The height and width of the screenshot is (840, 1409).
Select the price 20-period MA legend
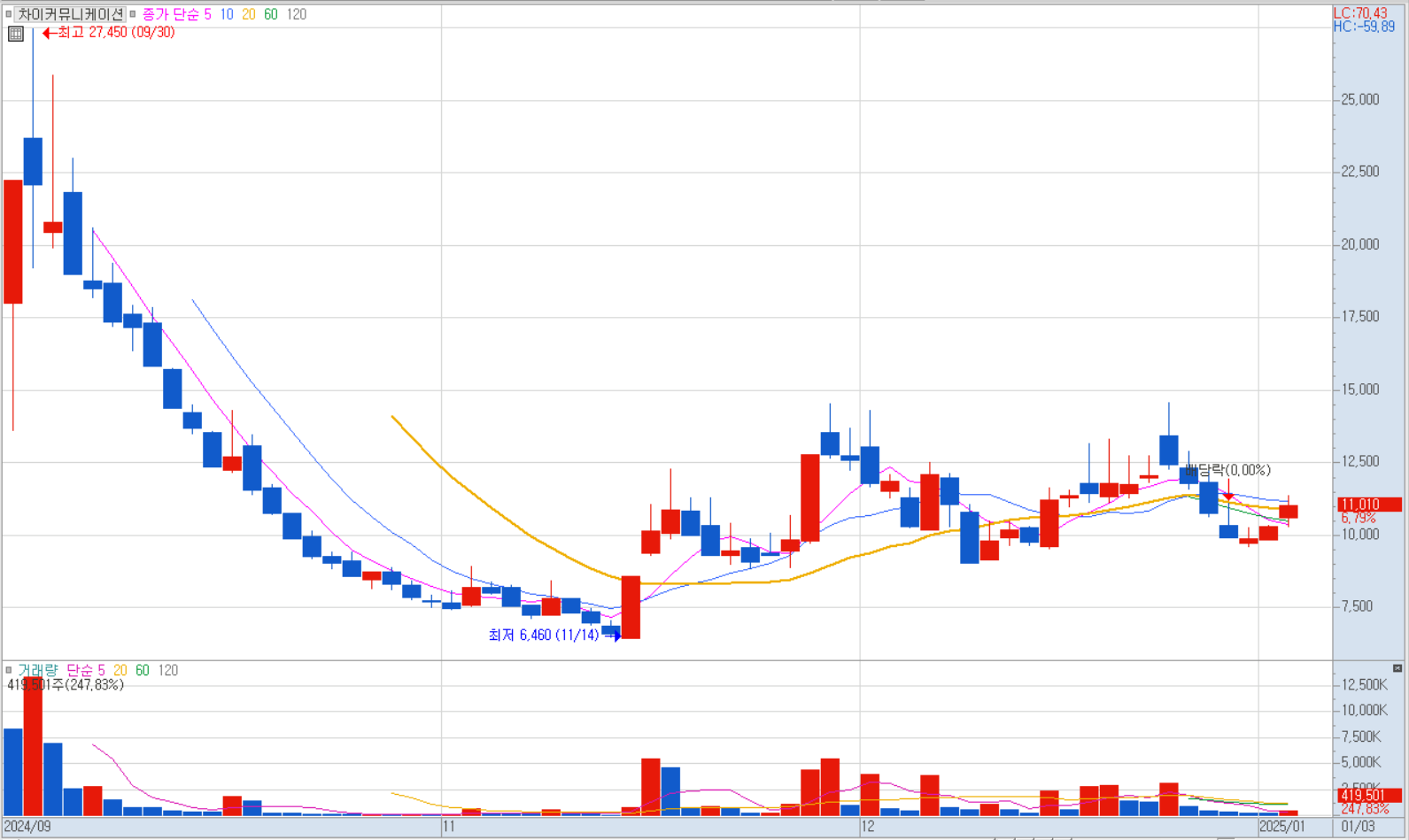click(249, 14)
